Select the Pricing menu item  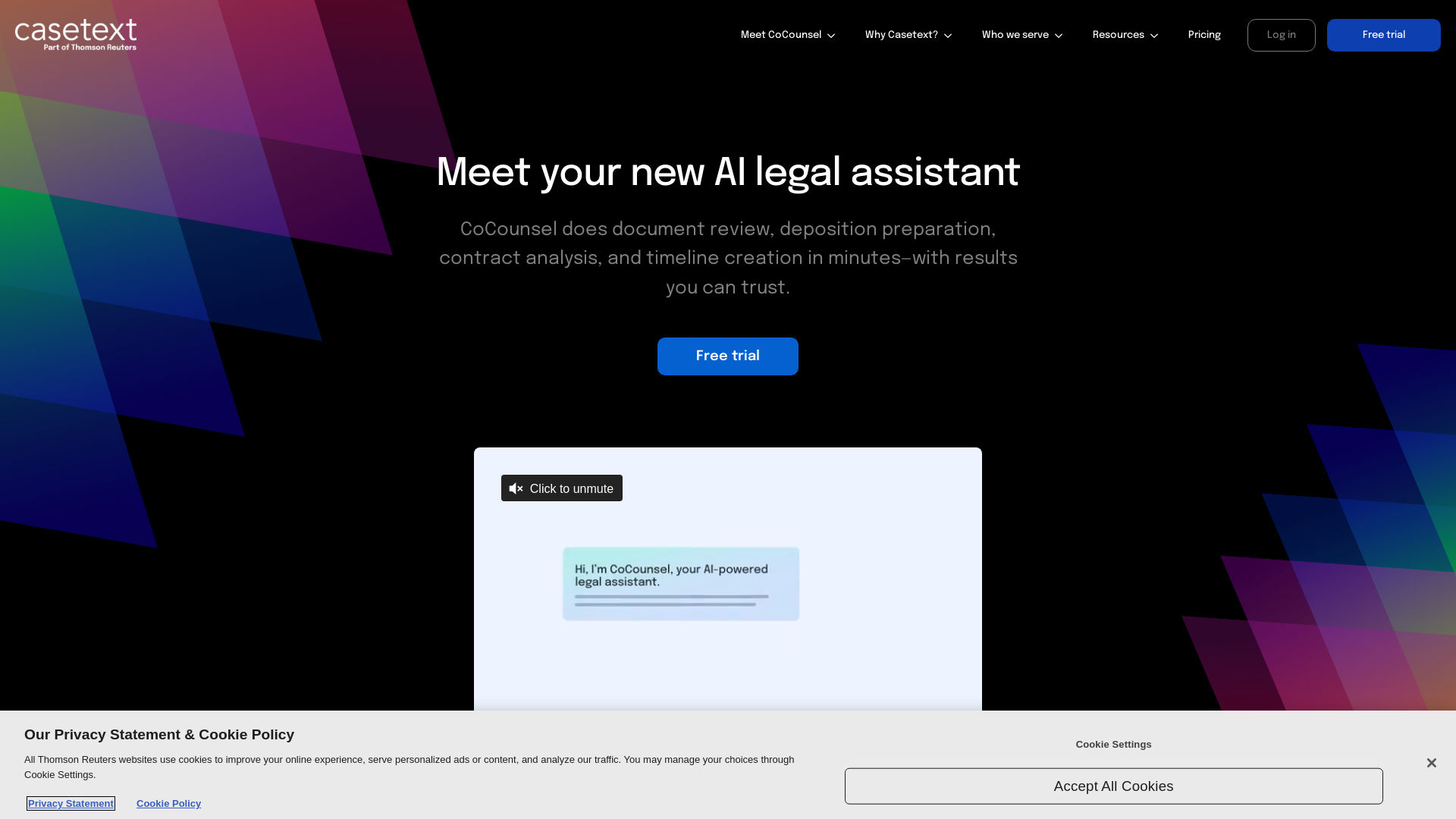pos(1204,35)
